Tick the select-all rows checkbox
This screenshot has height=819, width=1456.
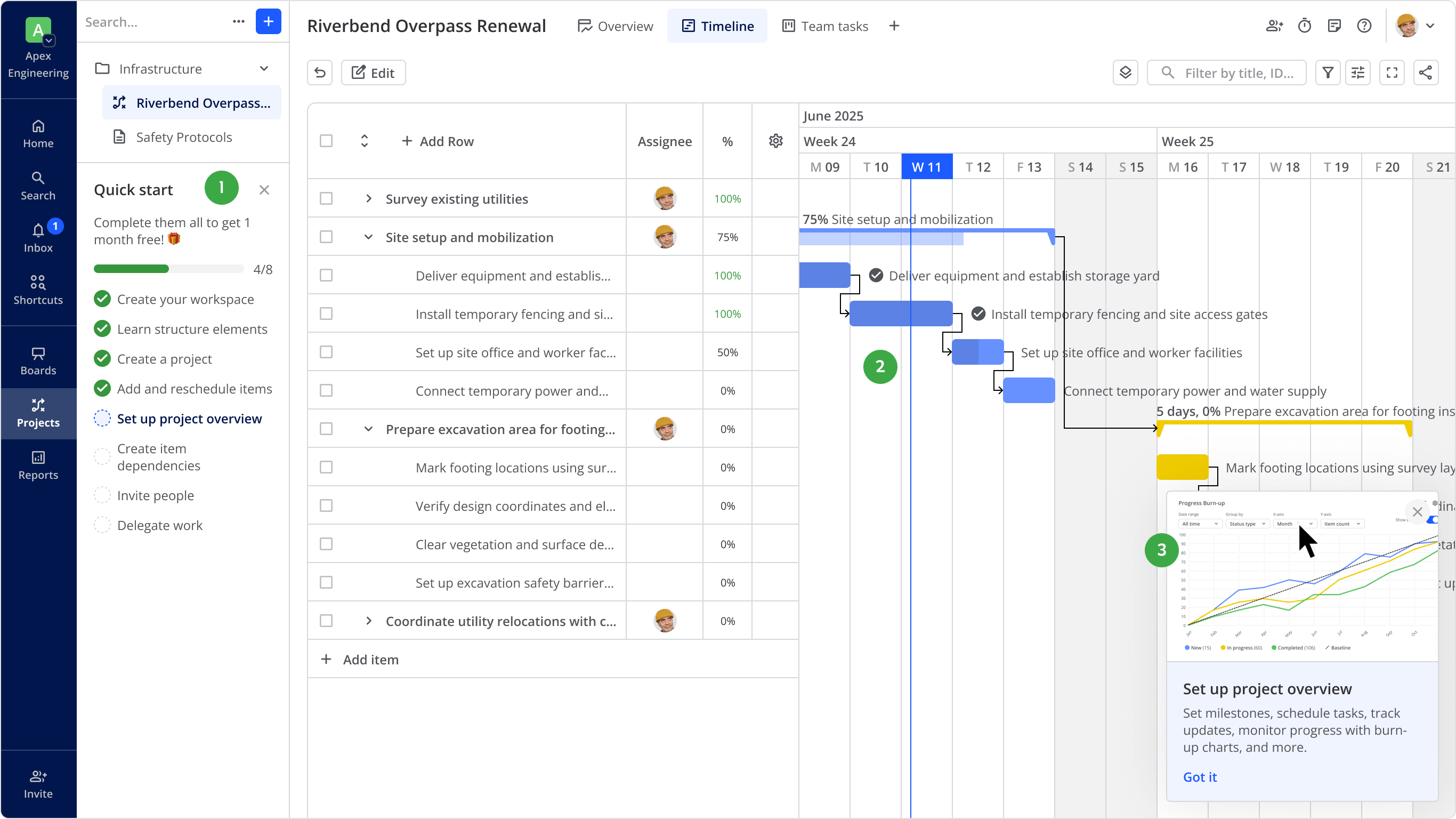click(x=326, y=141)
